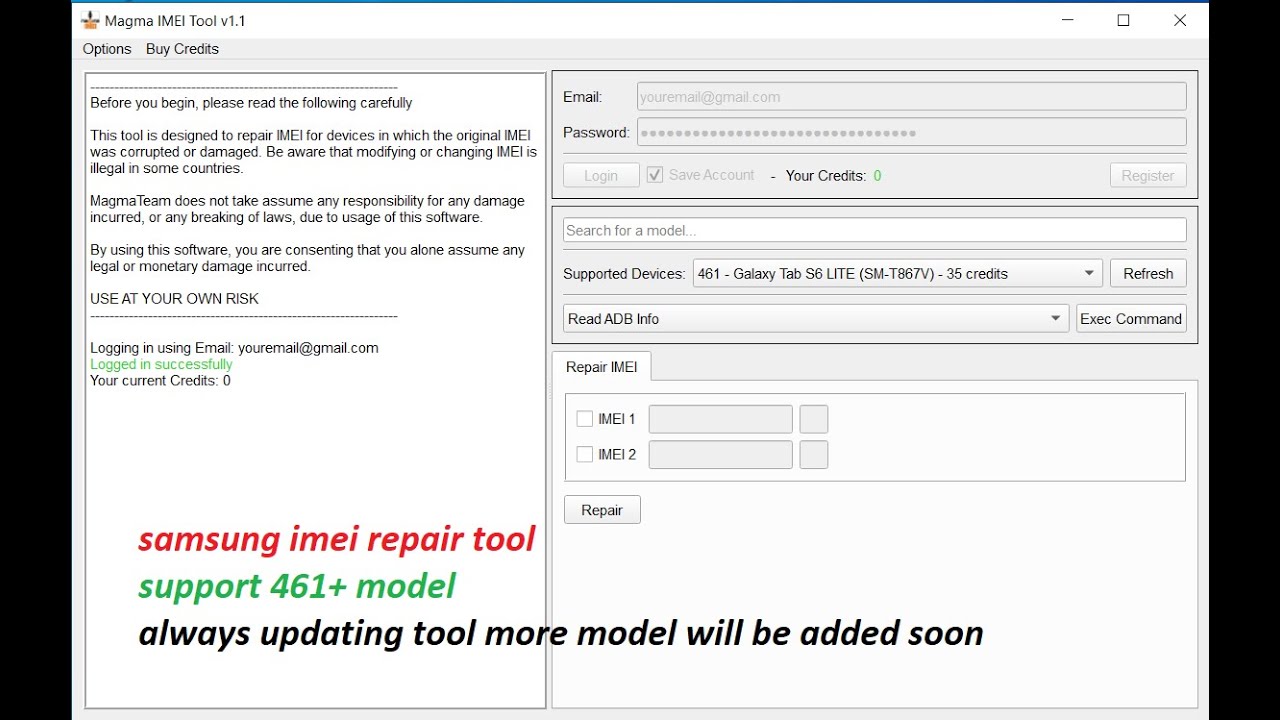
Task: Enable the IMEI 2 checkbox
Action: coord(585,454)
